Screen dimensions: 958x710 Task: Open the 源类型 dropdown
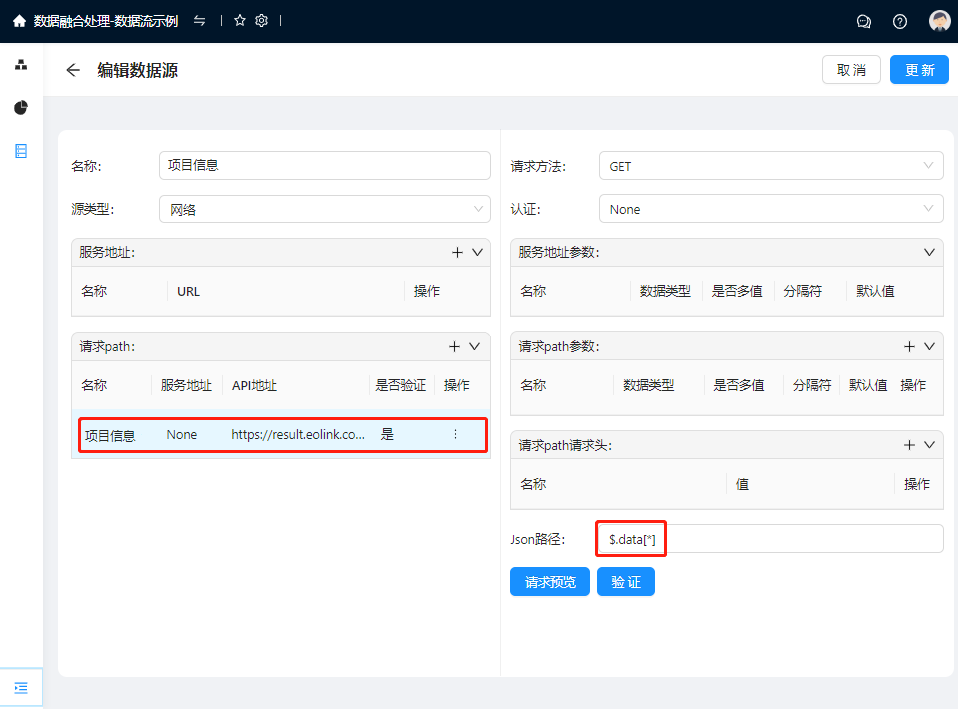(324, 209)
